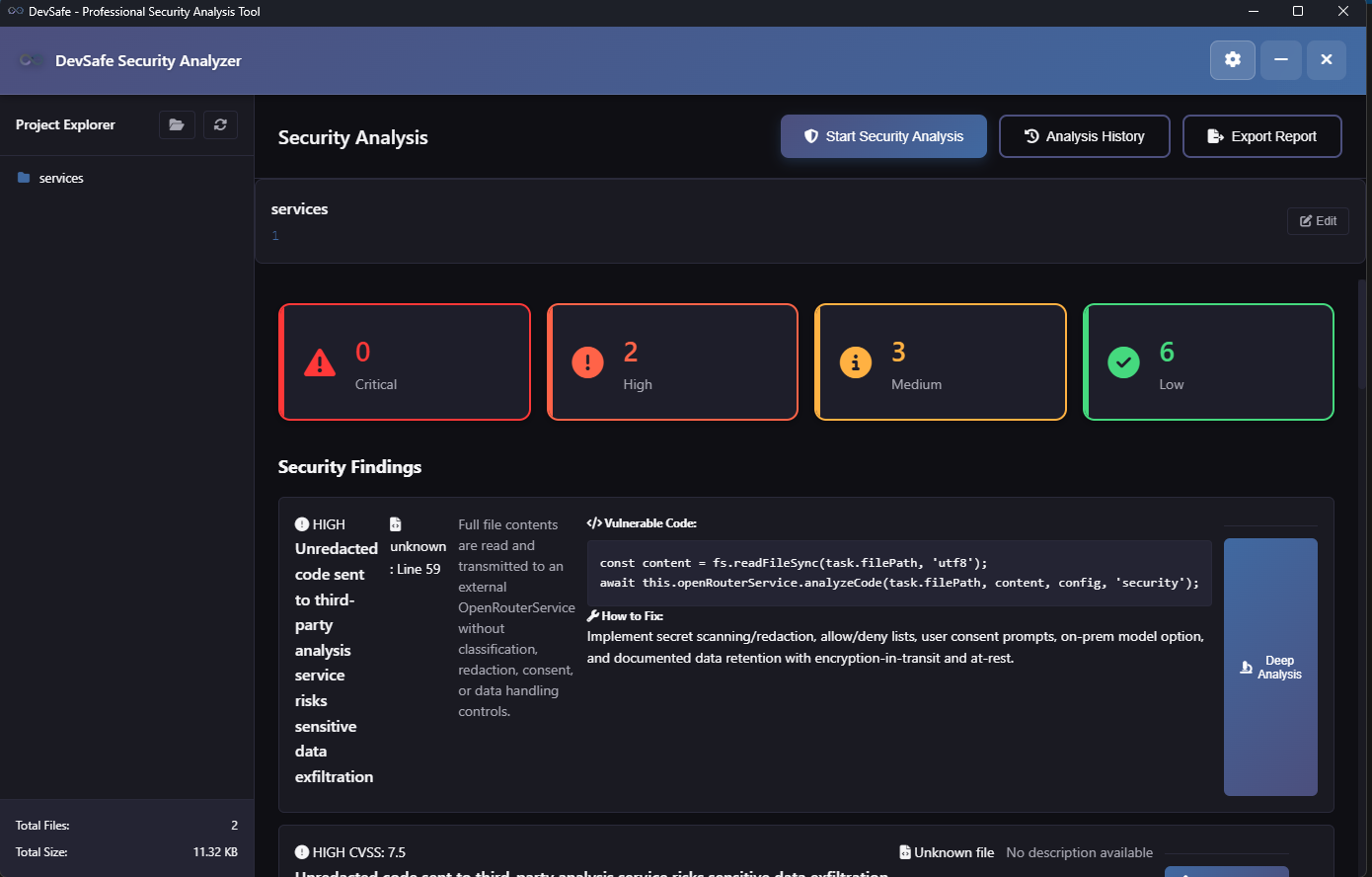Image resolution: width=1372 pixels, height=877 pixels.
Task: Click the Low findings card
Action: tap(1208, 361)
